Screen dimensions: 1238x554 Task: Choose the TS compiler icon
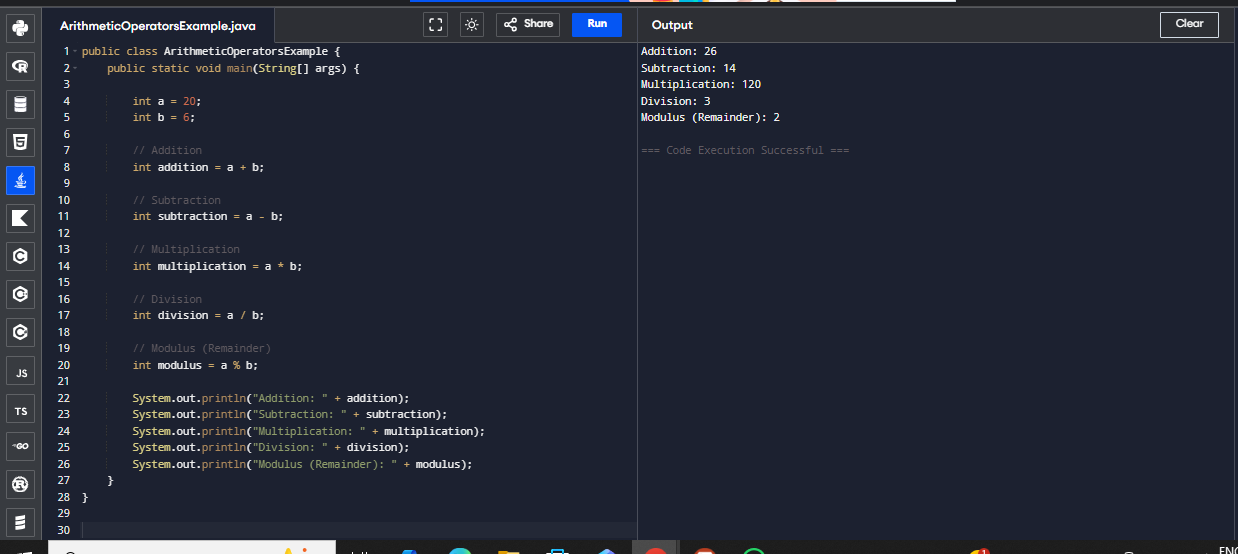click(x=20, y=410)
